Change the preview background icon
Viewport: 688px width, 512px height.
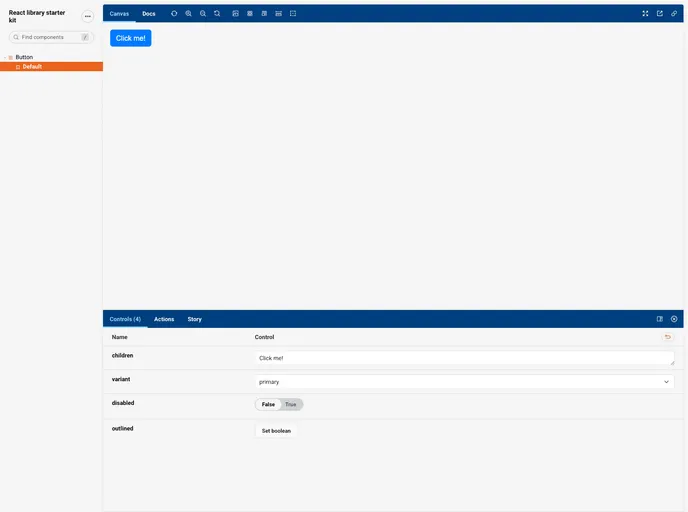(x=236, y=14)
